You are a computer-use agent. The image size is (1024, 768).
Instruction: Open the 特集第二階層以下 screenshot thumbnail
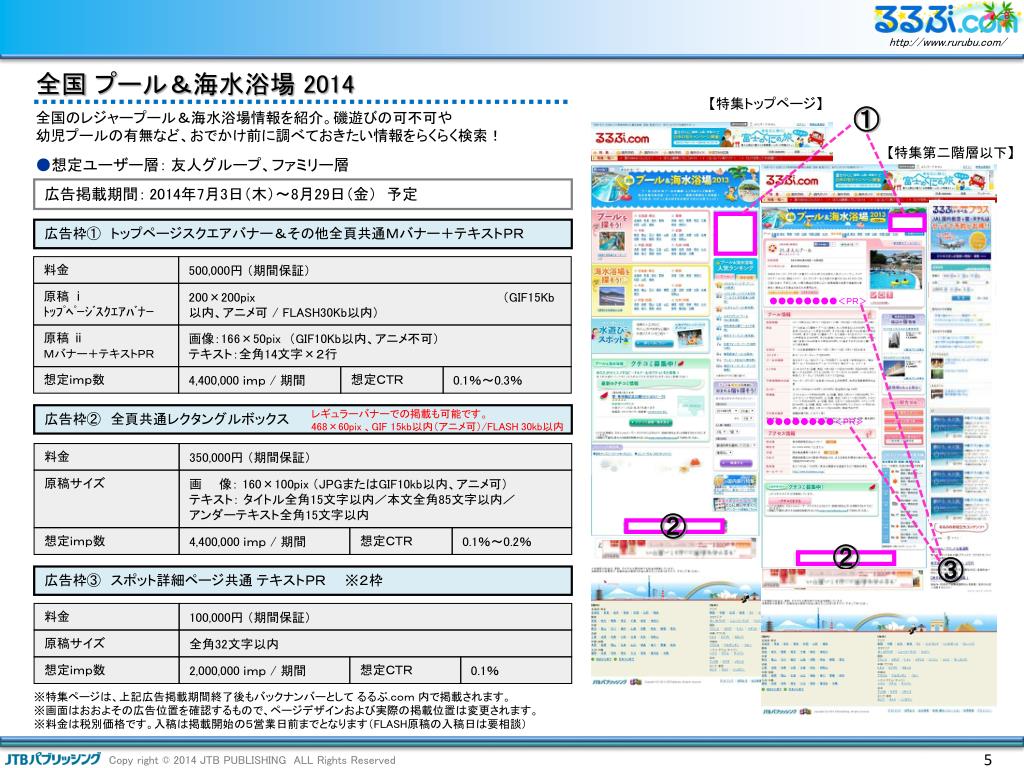[879, 441]
